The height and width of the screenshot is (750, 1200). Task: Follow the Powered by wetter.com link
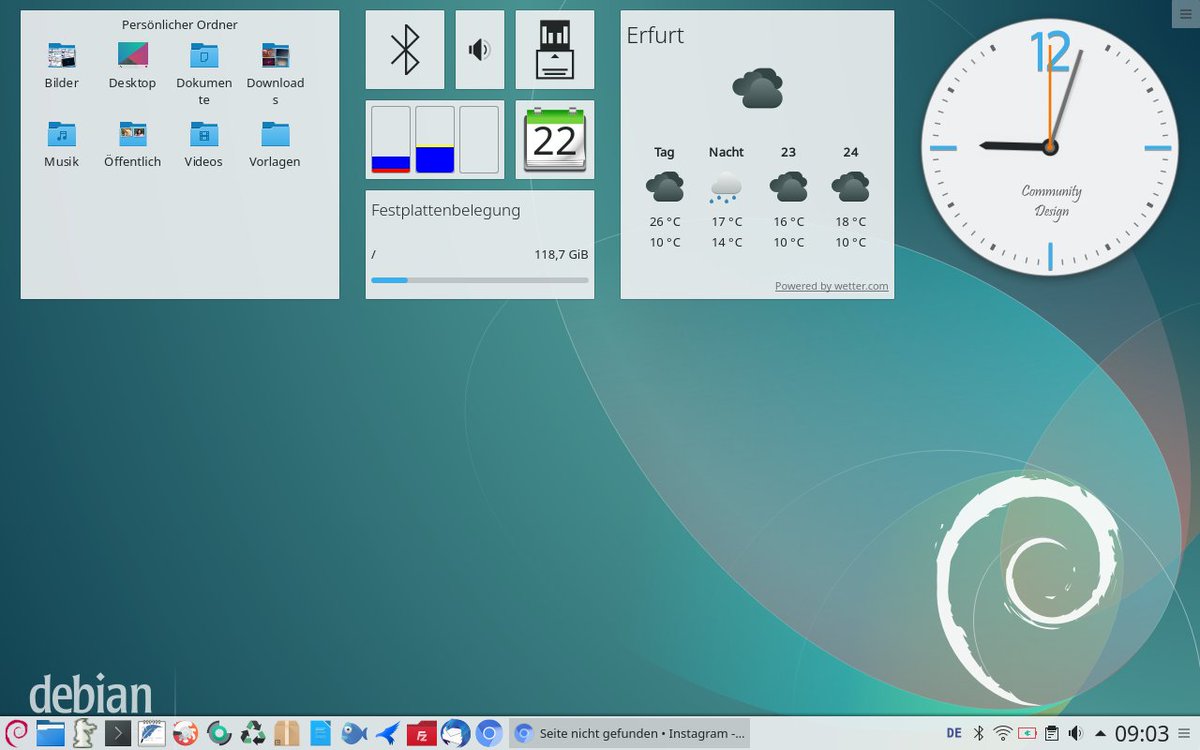832,286
